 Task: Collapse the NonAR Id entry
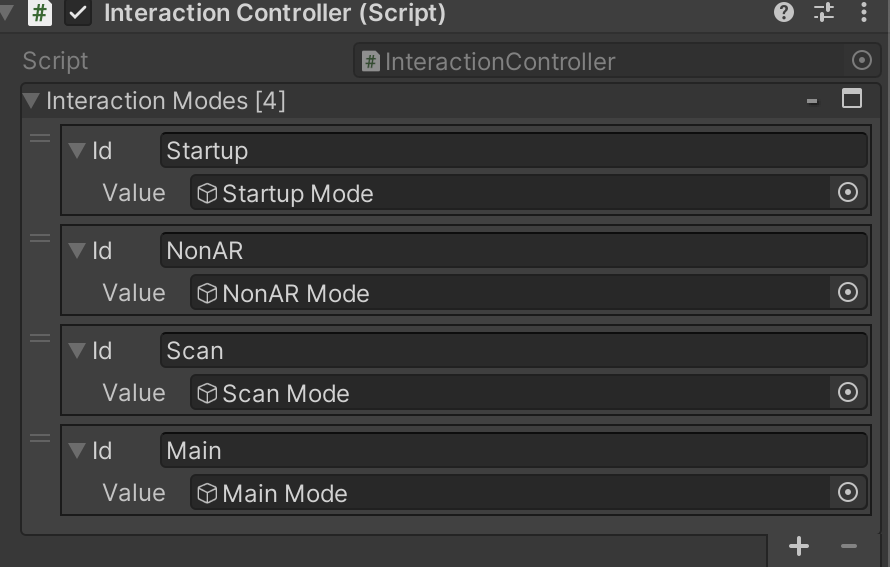(x=77, y=251)
